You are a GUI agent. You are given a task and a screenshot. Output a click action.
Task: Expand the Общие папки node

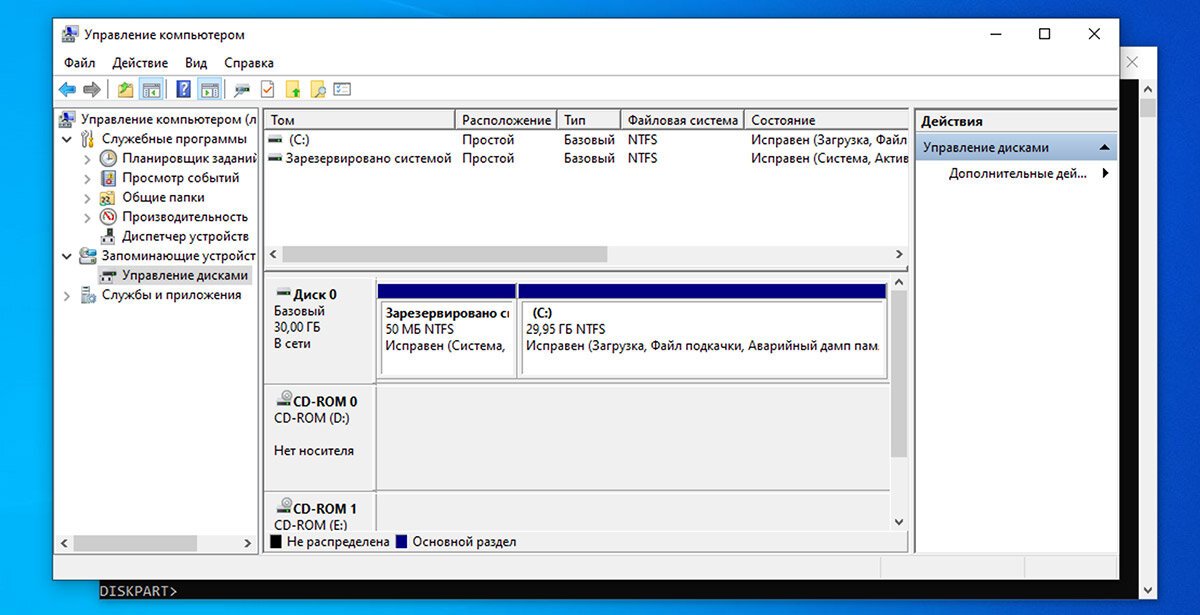point(88,197)
